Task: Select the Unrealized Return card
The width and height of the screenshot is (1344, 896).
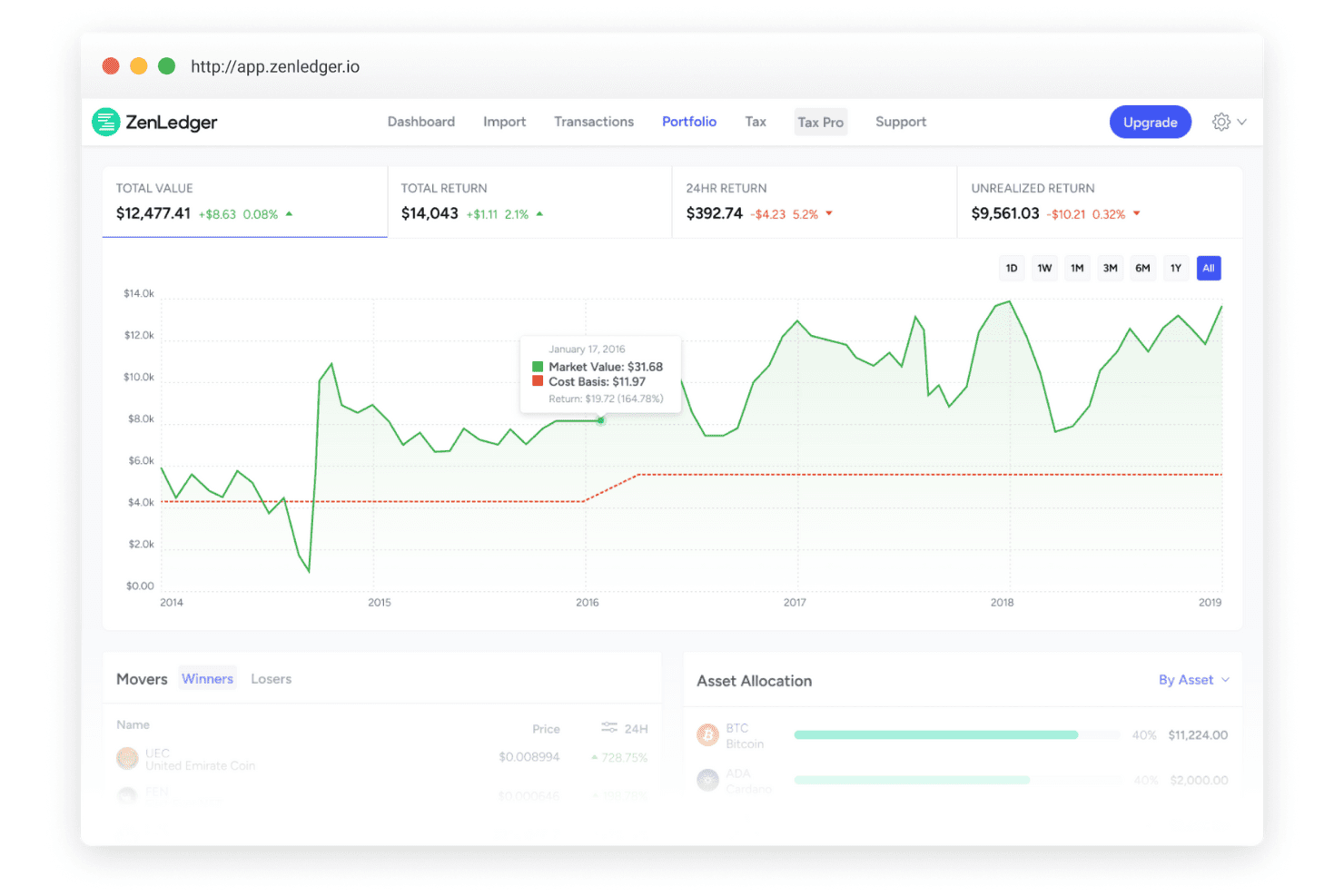Action: click(1100, 202)
